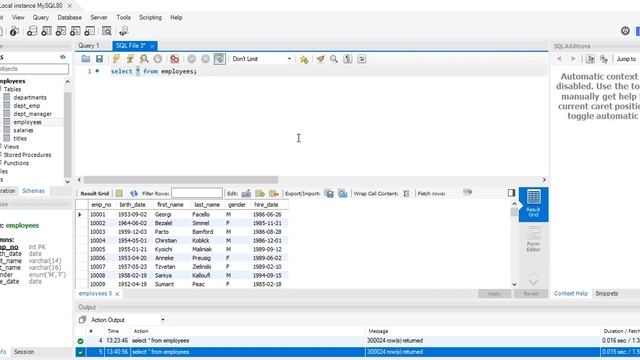The width and height of the screenshot is (640, 360).
Task: Create new view icon in main toolbar
Action: [61, 31]
